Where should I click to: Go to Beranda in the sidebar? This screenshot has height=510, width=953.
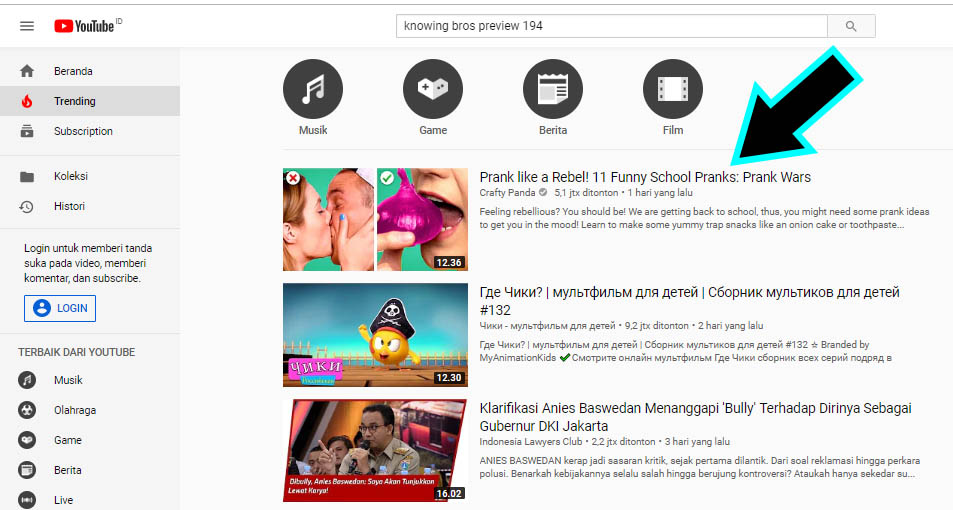[90, 71]
